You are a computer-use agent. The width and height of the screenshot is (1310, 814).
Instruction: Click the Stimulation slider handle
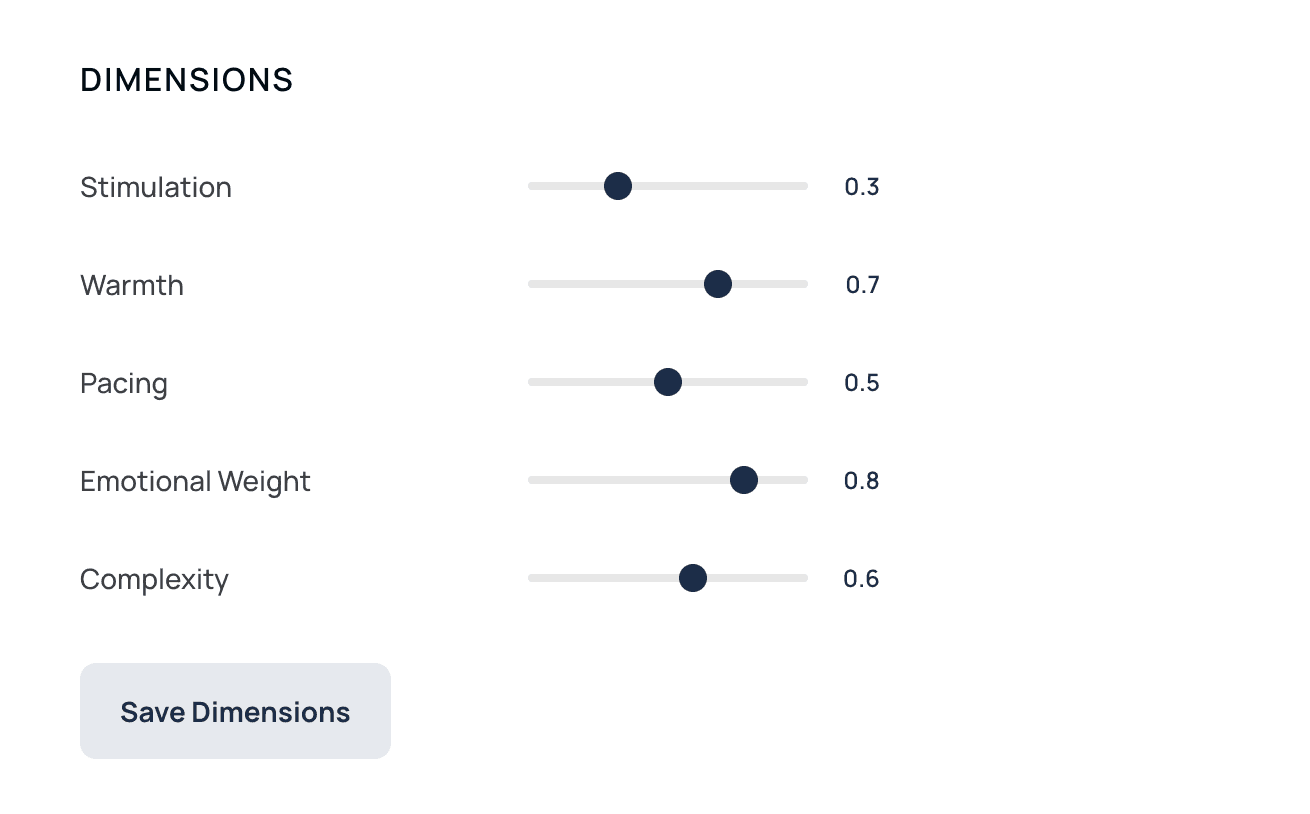(x=618, y=186)
